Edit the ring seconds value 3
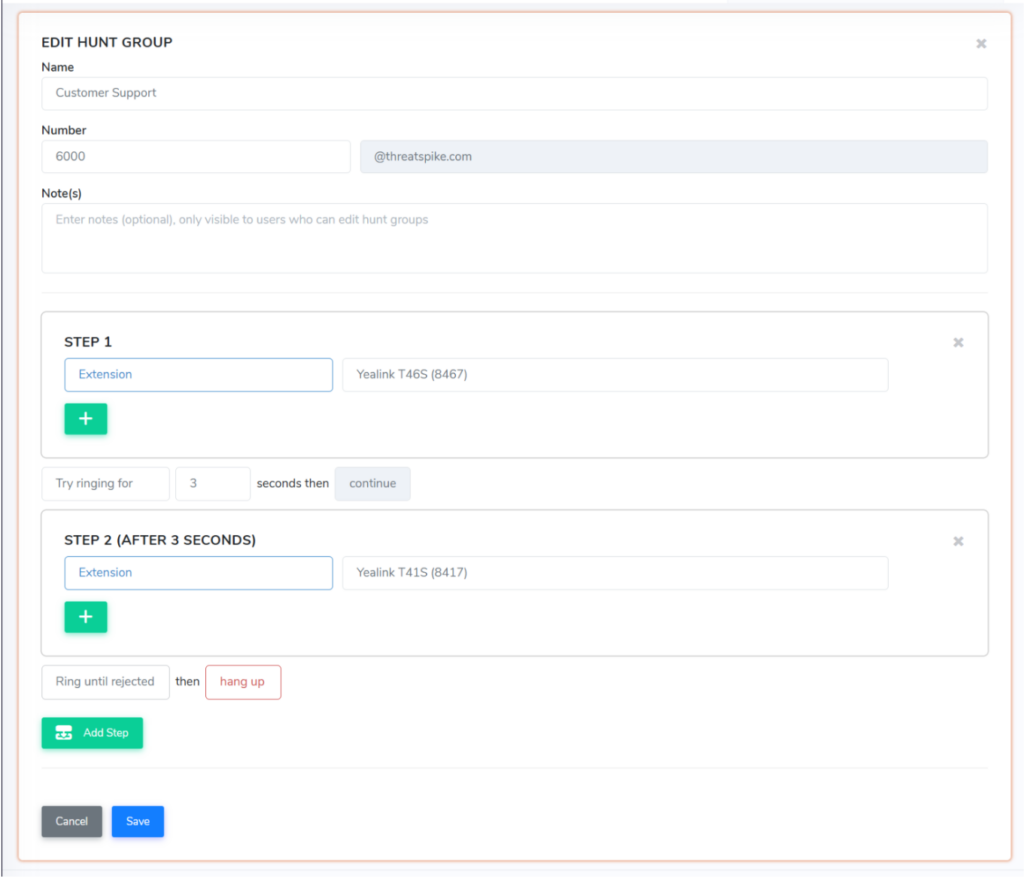The width and height of the screenshot is (1024, 877). (213, 484)
